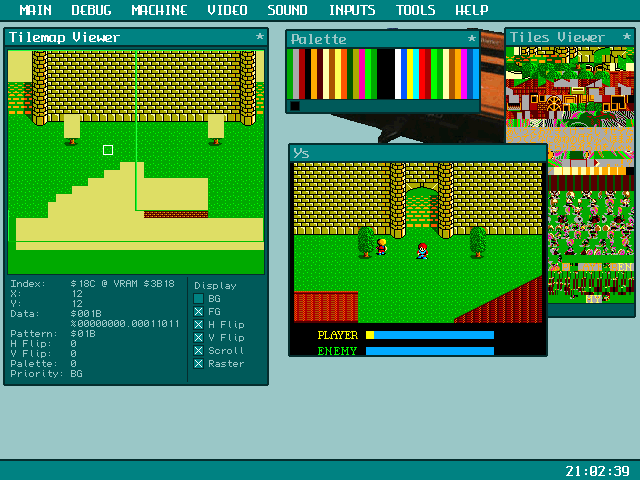The height and width of the screenshot is (480, 640).
Task: Click the Tiles Viewer star icon
Action: pyautogui.click(x=627, y=37)
